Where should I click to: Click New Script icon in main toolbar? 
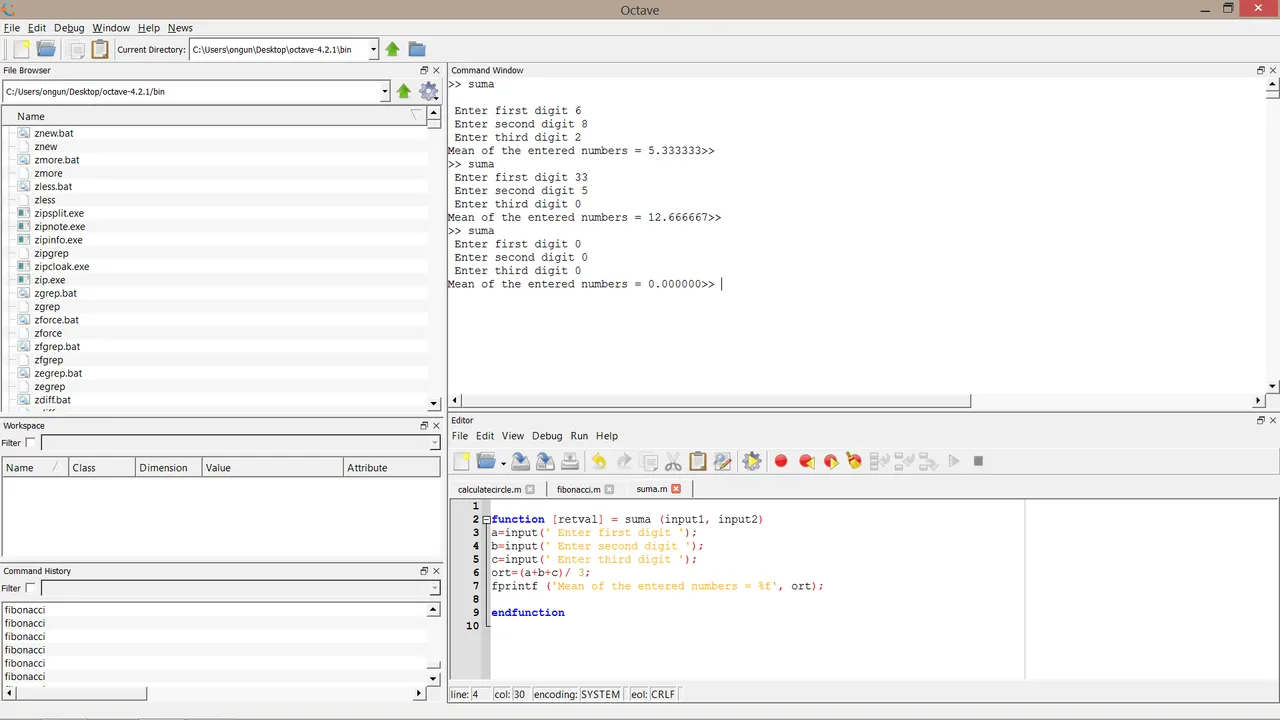coord(20,49)
